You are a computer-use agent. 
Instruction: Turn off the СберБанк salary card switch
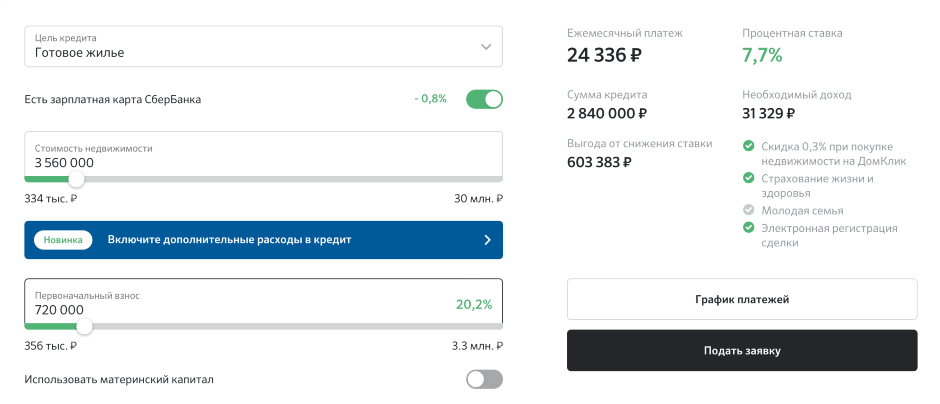coord(484,99)
